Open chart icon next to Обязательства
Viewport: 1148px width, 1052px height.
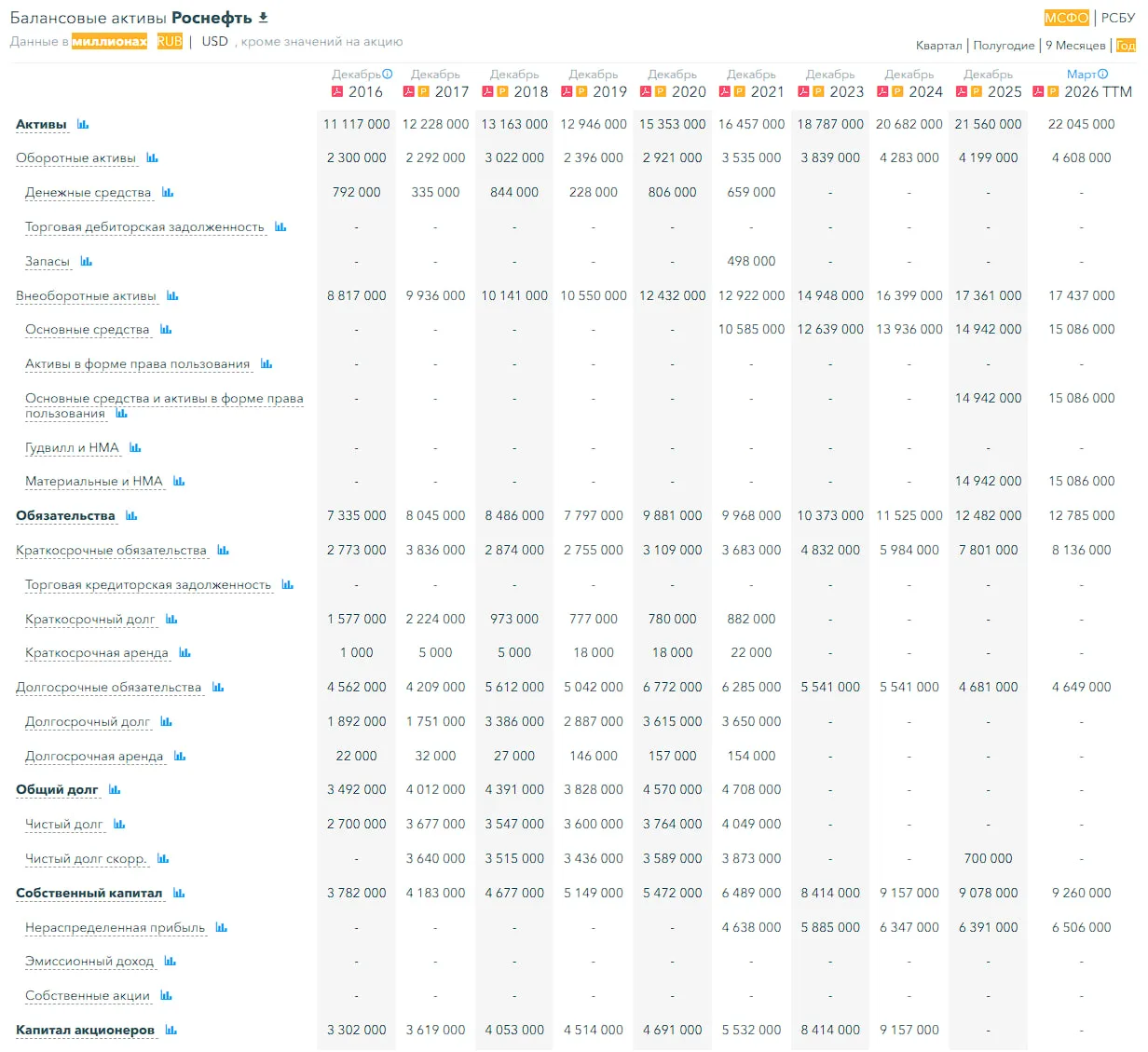tap(131, 516)
